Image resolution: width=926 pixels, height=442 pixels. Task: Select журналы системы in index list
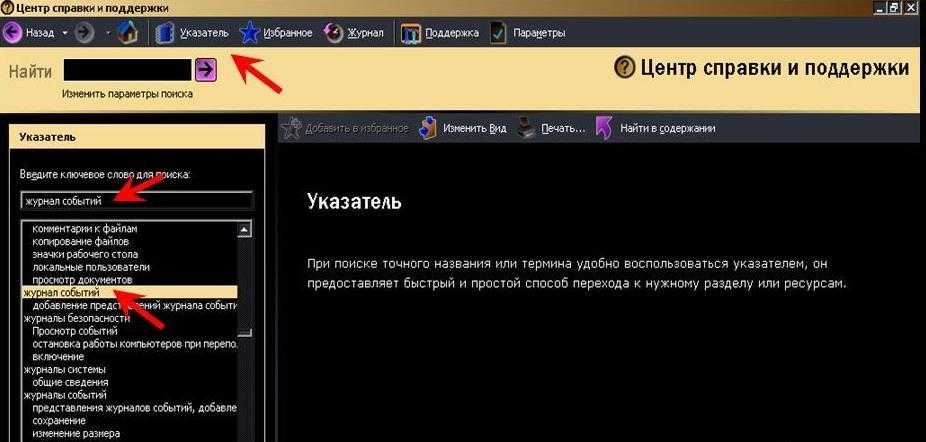[64, 370]
